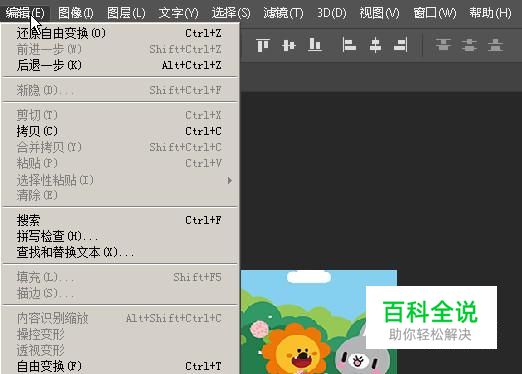Open the 文字(Y) menu
522x374 pixels.
pyautogui.click(x=178, y=13)
